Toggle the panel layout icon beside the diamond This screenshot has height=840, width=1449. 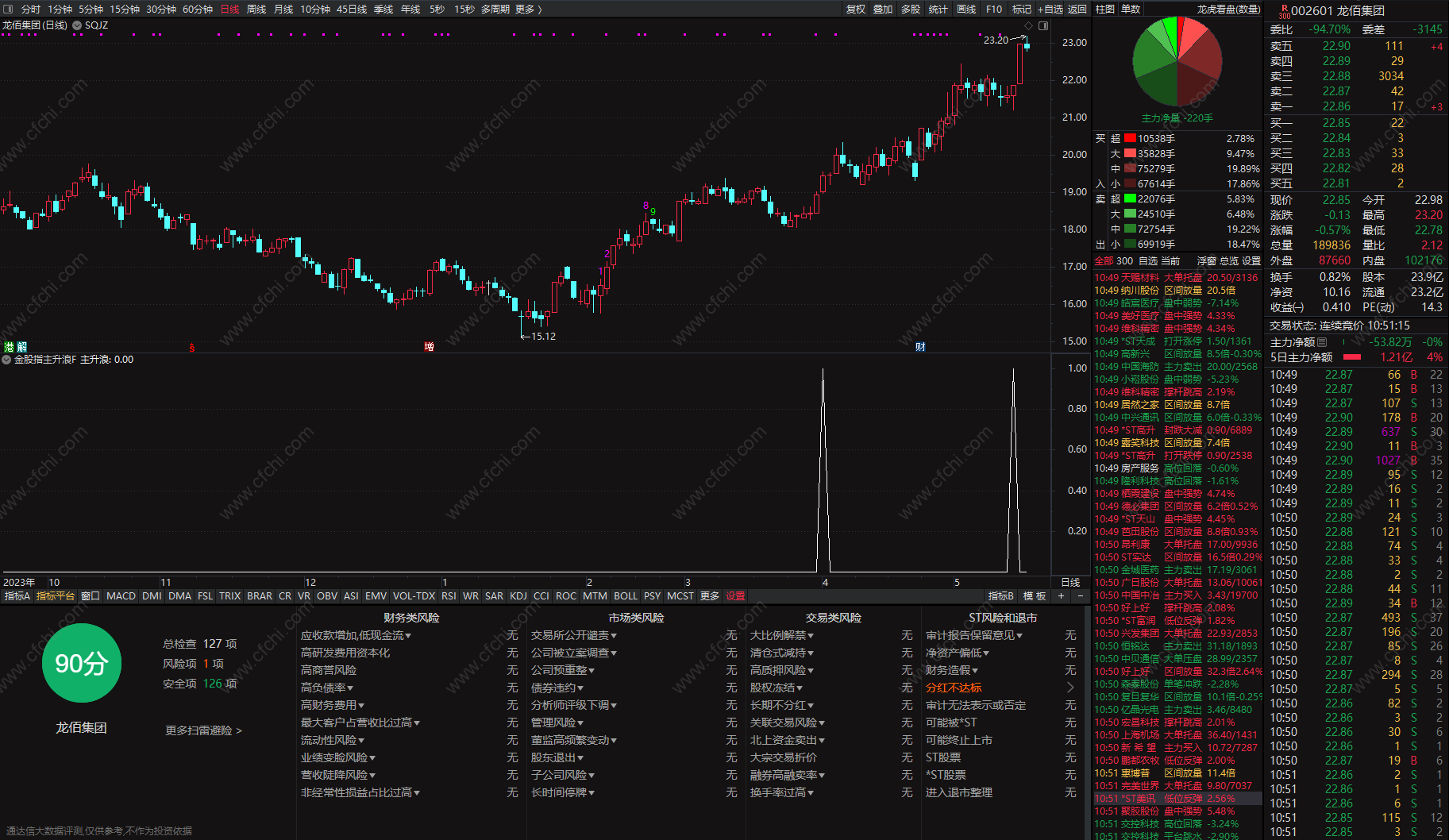pyautogui.click(x=1043, y=26)
